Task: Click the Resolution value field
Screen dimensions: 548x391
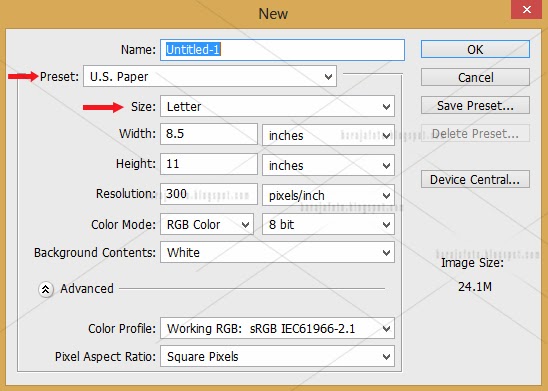Action: click(x=209, y=194)
